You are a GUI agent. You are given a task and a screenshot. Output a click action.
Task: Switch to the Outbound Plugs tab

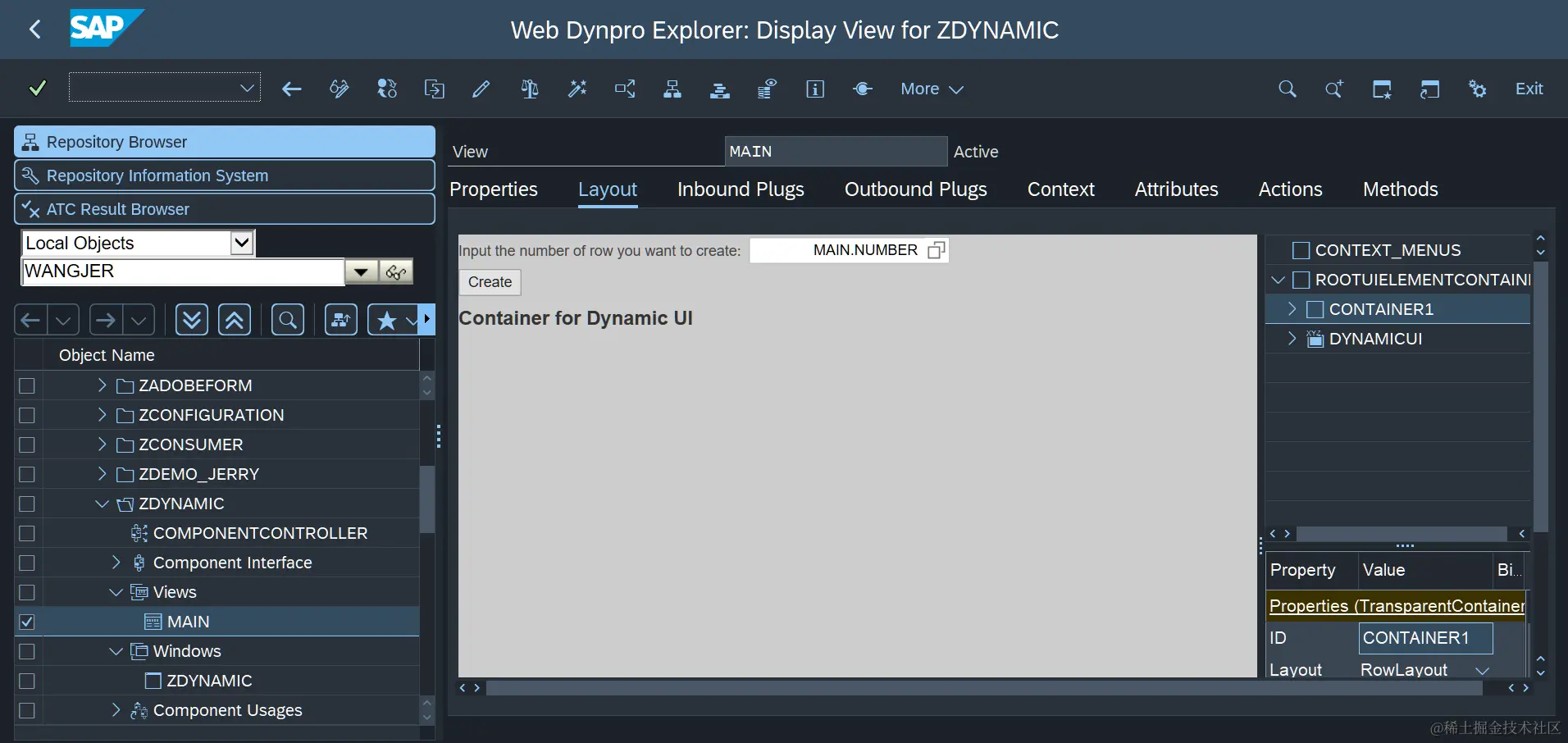click(916, 189)
